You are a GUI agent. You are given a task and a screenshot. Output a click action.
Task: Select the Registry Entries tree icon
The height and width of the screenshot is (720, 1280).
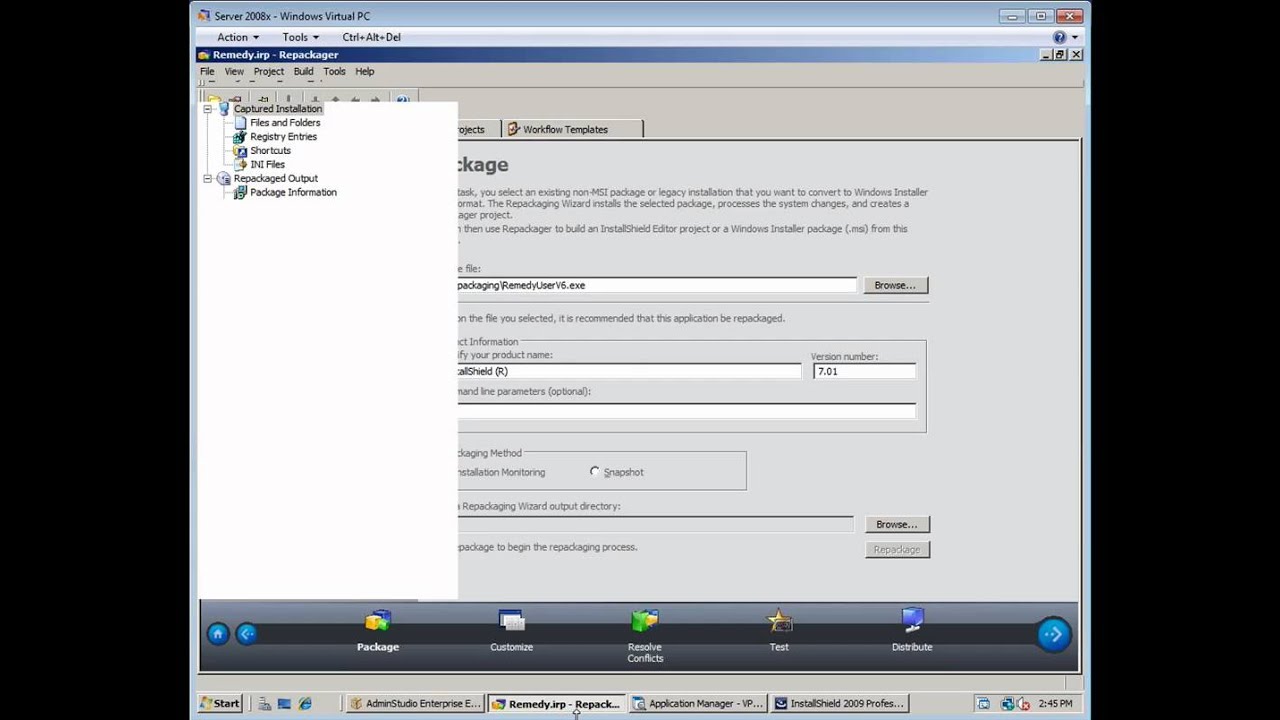pyautogui.click(x=240, y=137)
